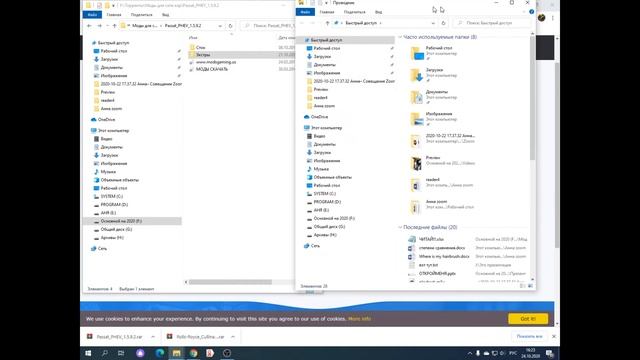
Task: Select Сеть in the Проводник navigation pane
Action: tap(315, 246)
